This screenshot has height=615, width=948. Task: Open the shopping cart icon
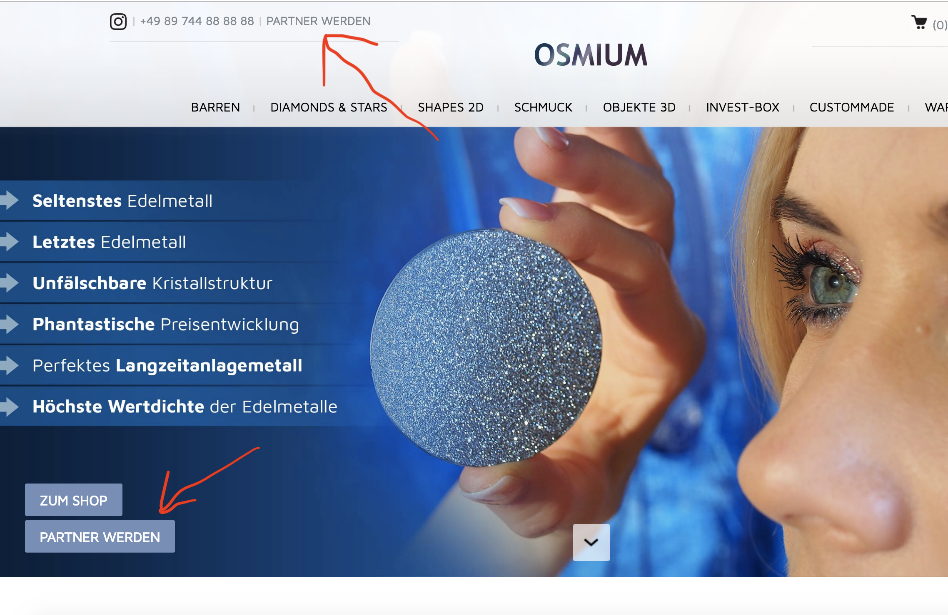[x=919, y=22]
